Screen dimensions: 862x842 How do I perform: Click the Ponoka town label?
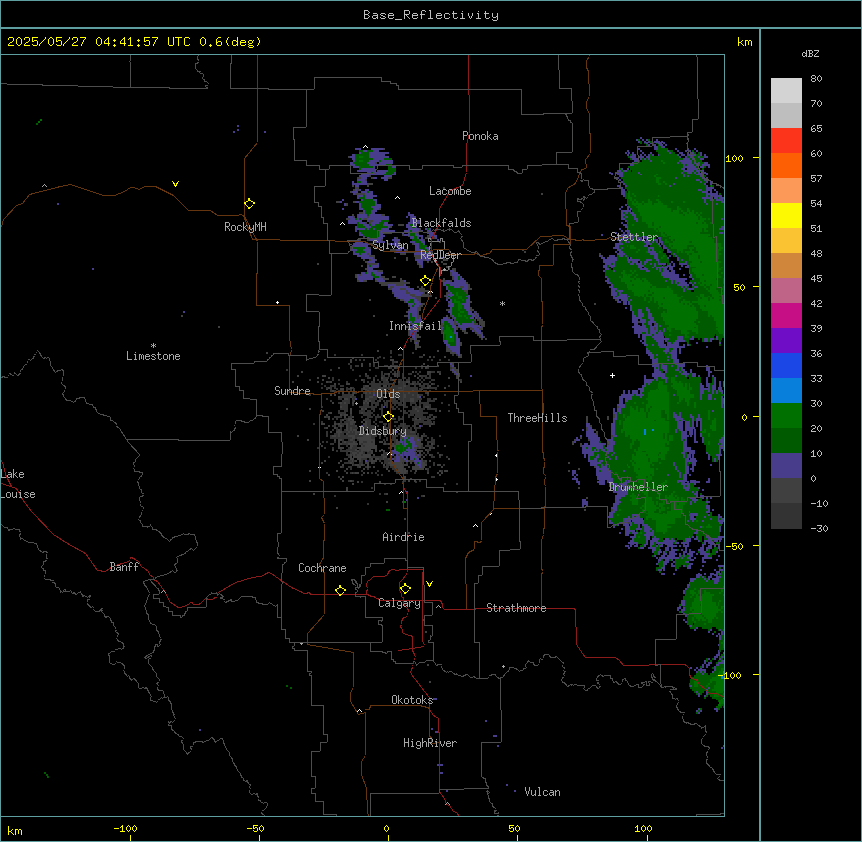click(x=480, y=136)
